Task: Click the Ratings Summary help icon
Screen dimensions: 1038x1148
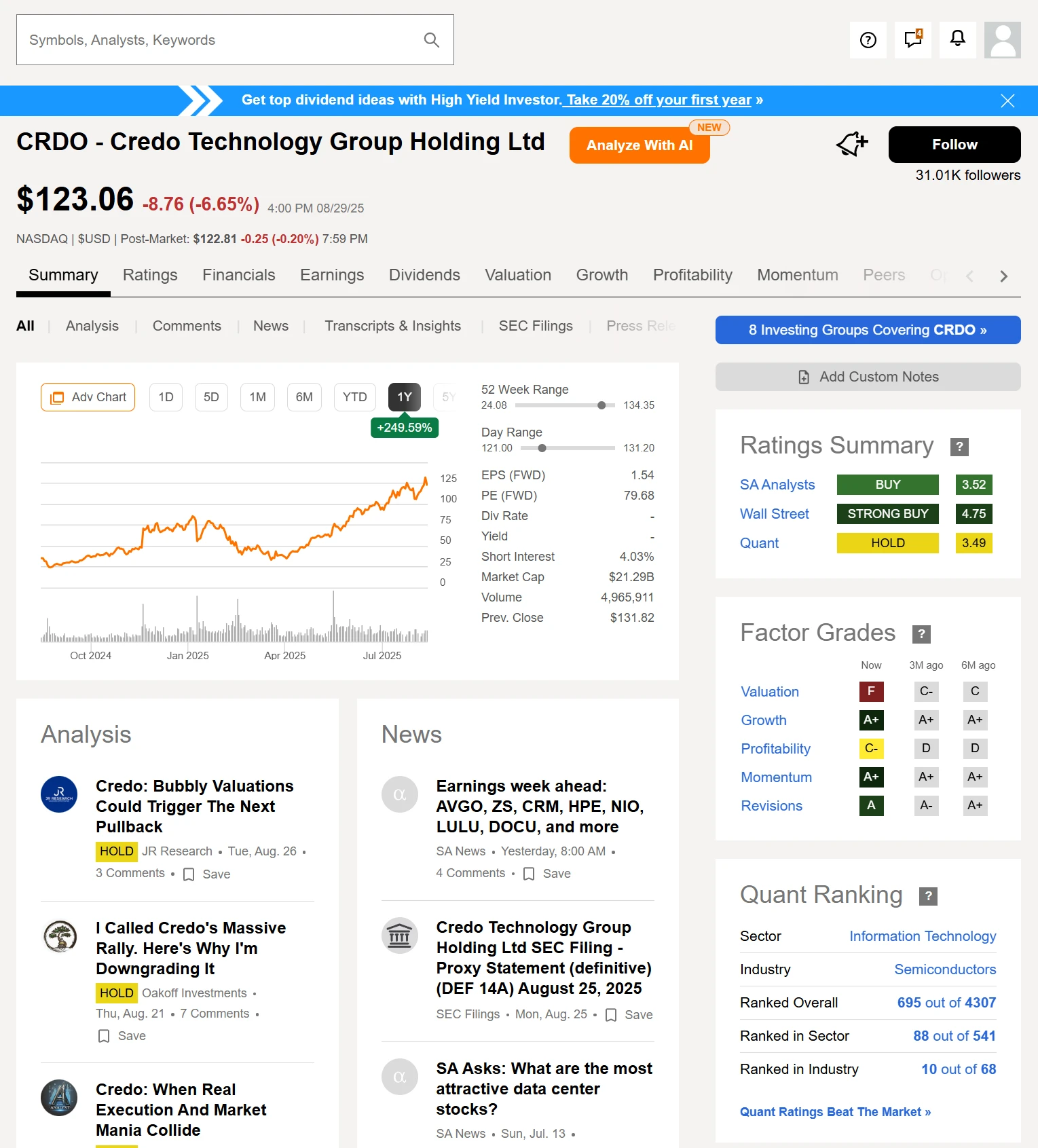Action: [959, 447]
